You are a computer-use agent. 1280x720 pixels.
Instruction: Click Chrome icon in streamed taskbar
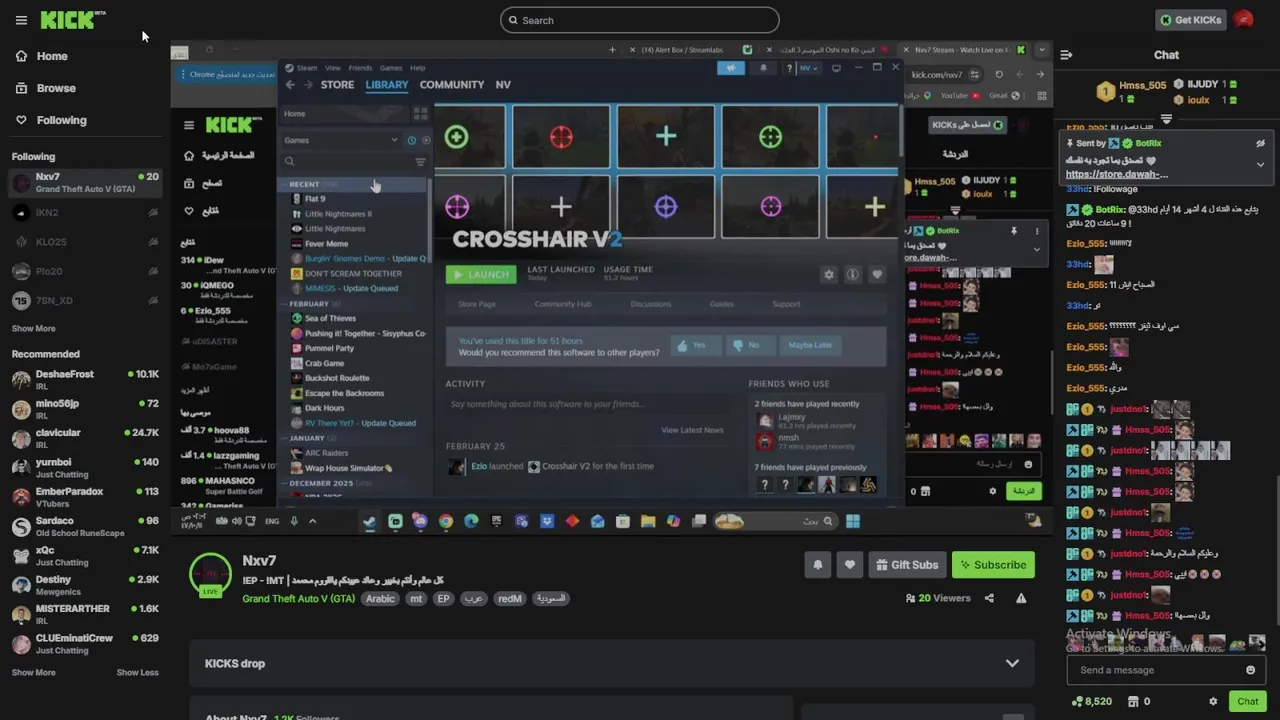446,521
